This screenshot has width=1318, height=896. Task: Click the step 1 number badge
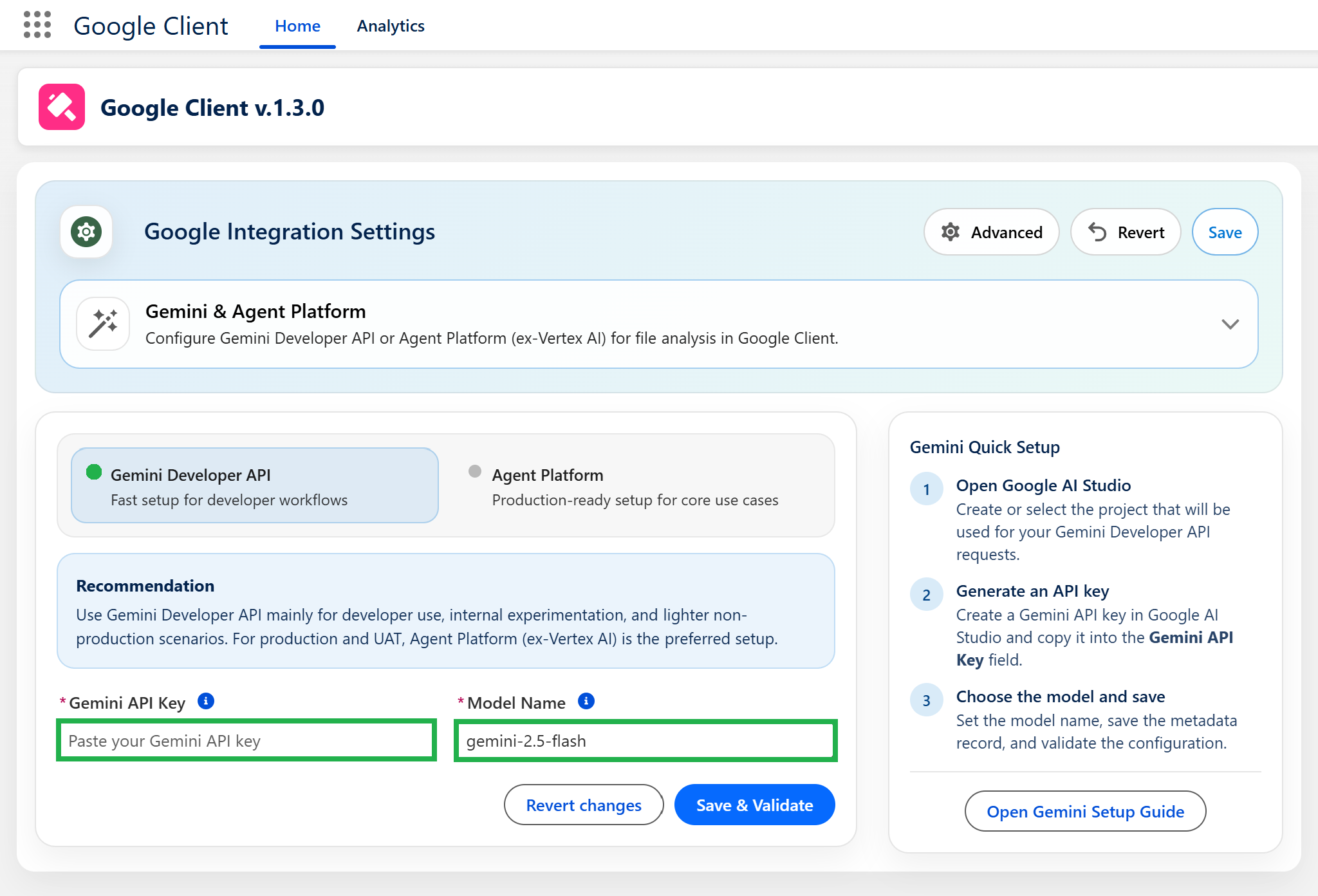tap(927, 489)
